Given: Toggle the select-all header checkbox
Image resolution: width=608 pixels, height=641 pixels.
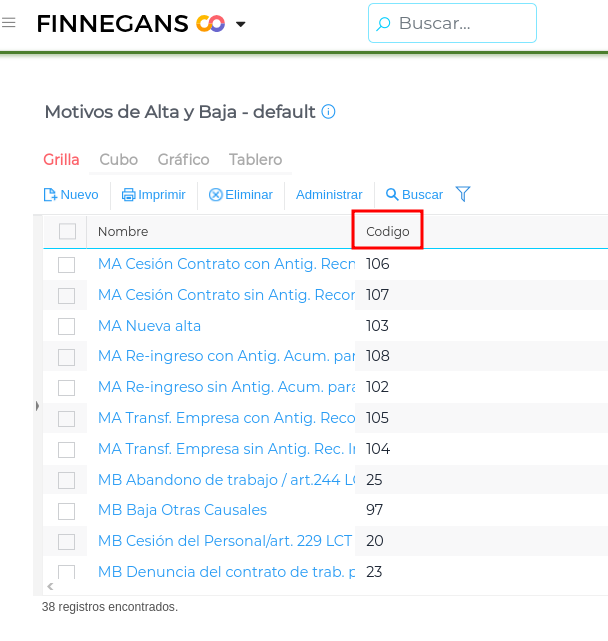Looking at the screenshot, I should [67, 231].
